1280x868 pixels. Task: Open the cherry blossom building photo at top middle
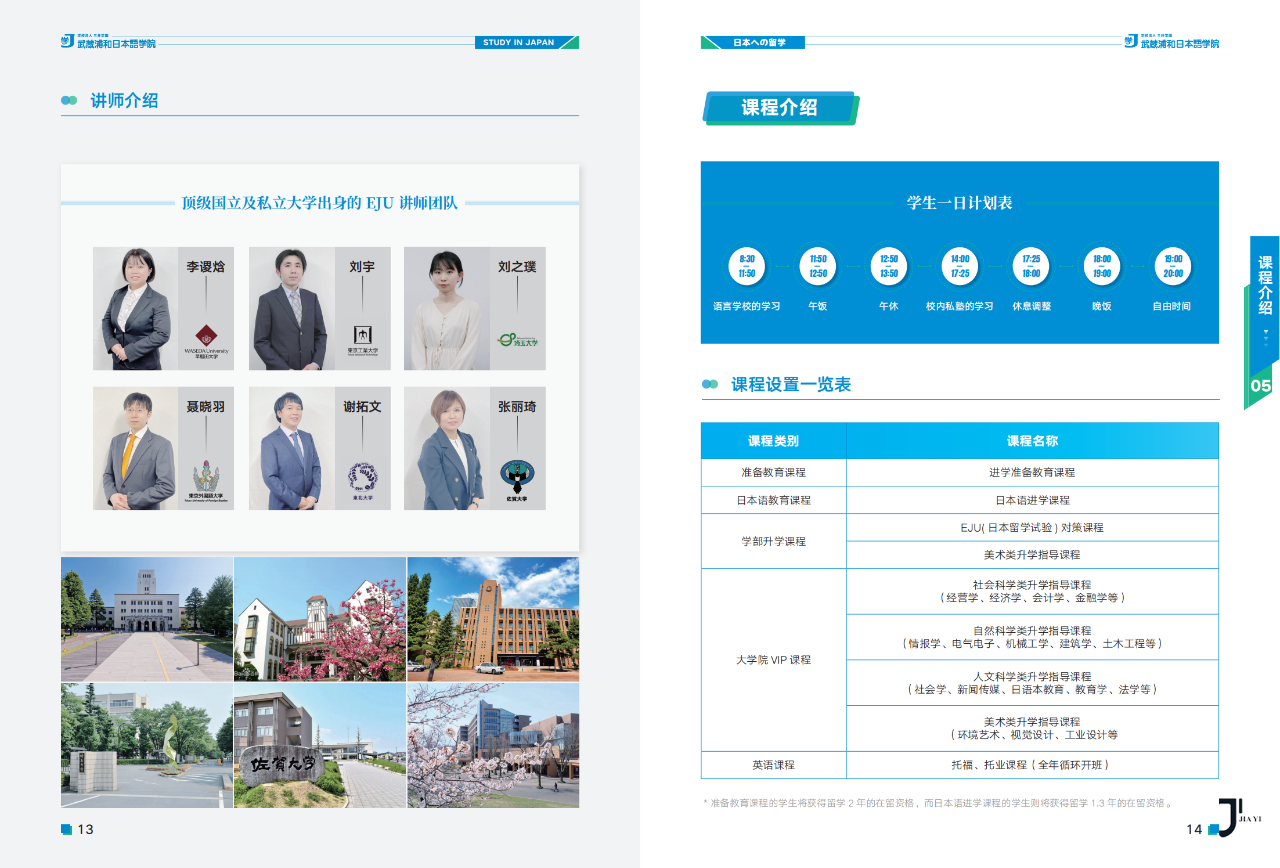pyautogui.click(x=320, y=619)
